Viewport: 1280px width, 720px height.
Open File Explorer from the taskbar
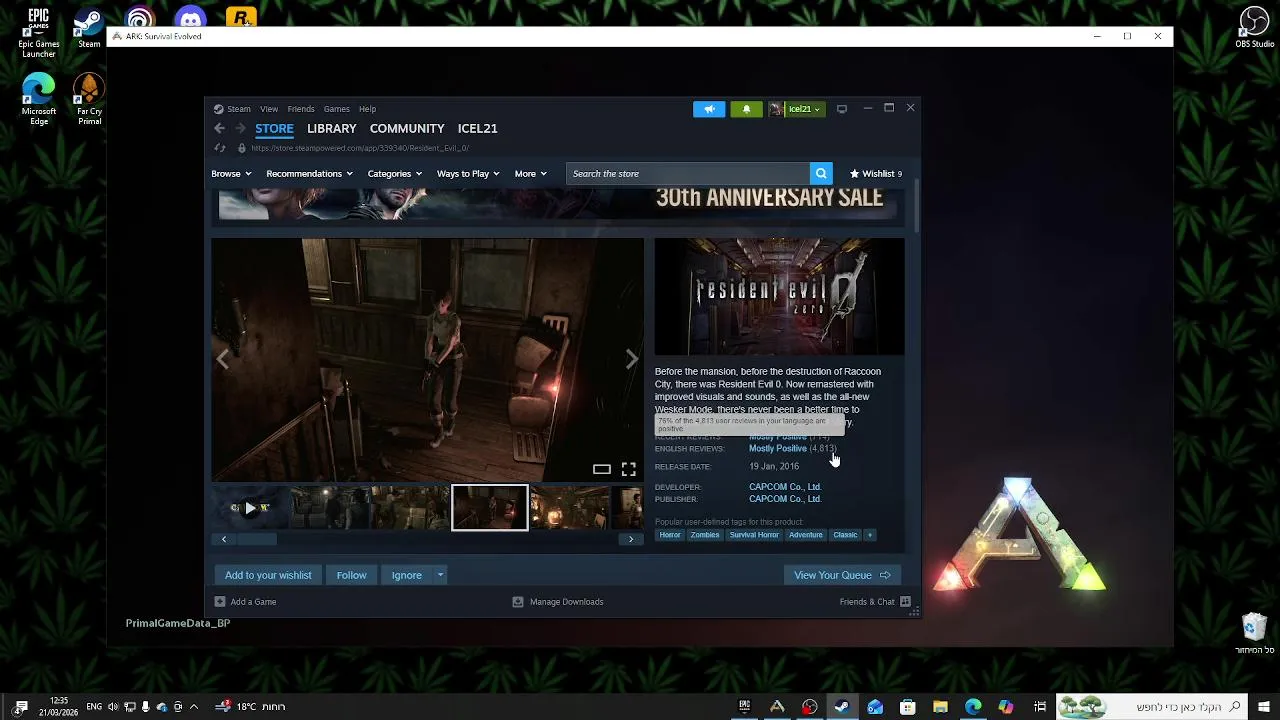[x=940, y=707]
